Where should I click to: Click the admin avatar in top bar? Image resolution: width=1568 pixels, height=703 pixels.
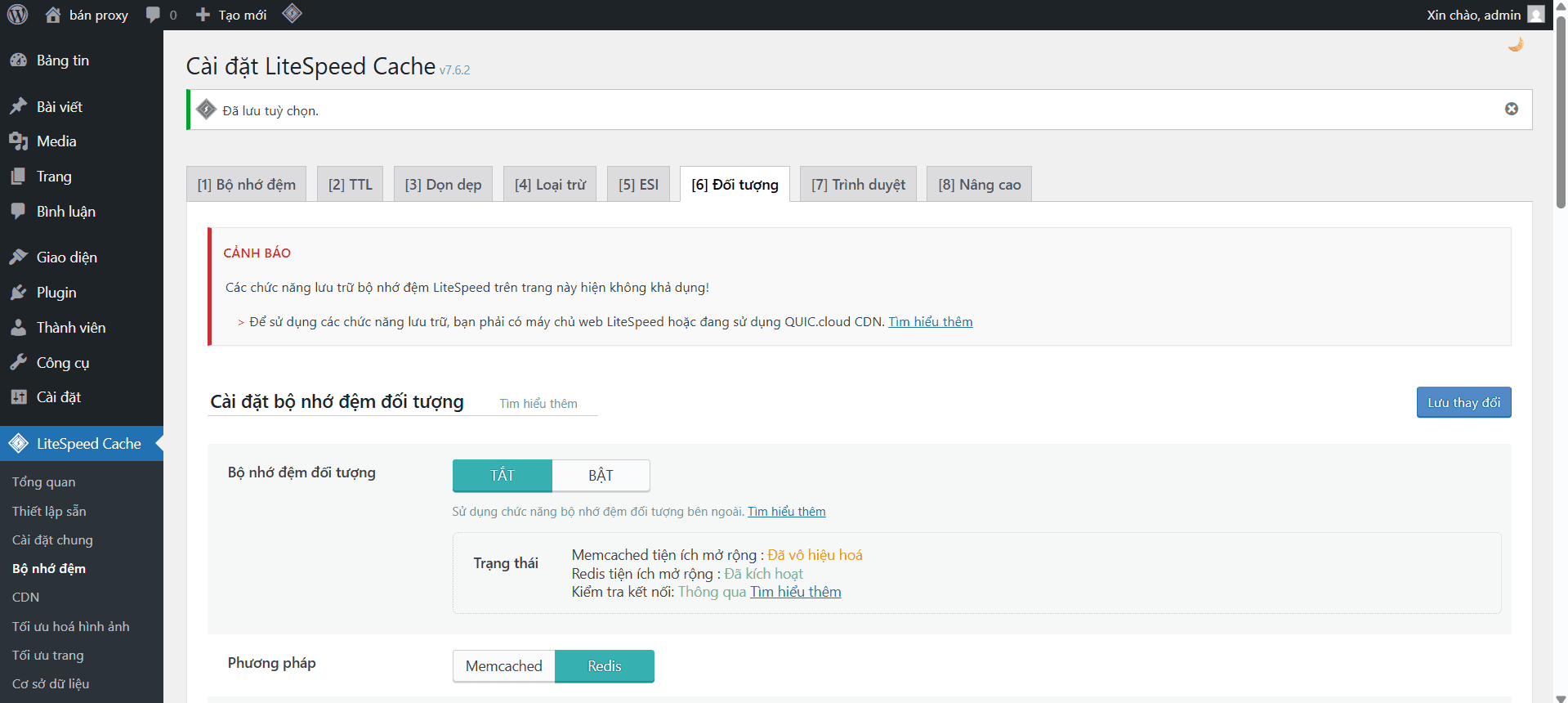[1535, 15]
